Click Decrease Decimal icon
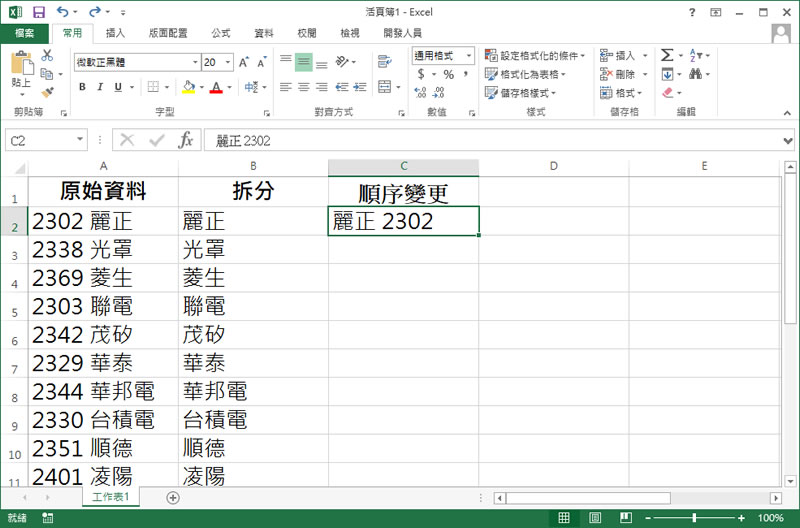Screen dimensions: 800x528 click(x=438, y=92)
